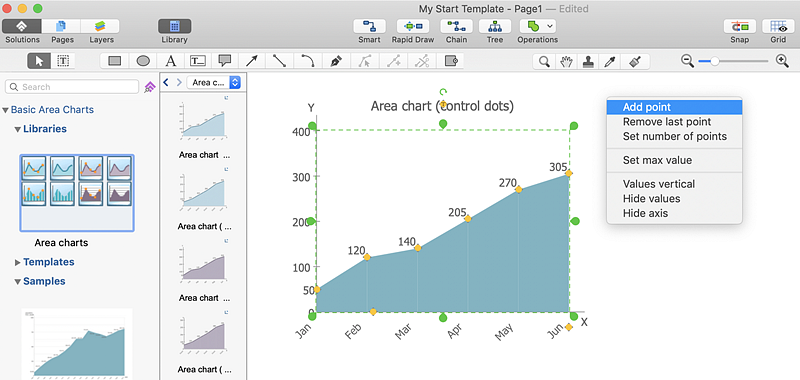Click the zoom in magnifier button
The width and height of the screenshot is (800, 380).
(x=782, y=61)
